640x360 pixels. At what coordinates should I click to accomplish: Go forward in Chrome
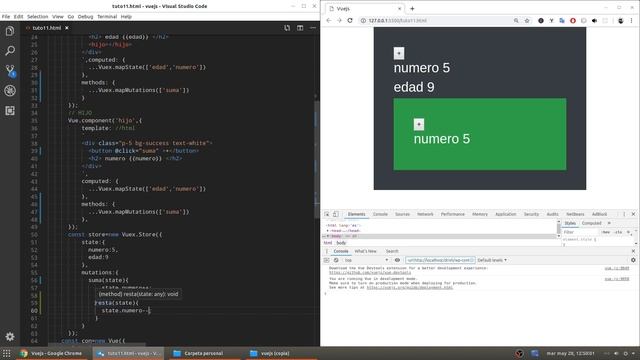pyautogui.click(x=339, y=20)
